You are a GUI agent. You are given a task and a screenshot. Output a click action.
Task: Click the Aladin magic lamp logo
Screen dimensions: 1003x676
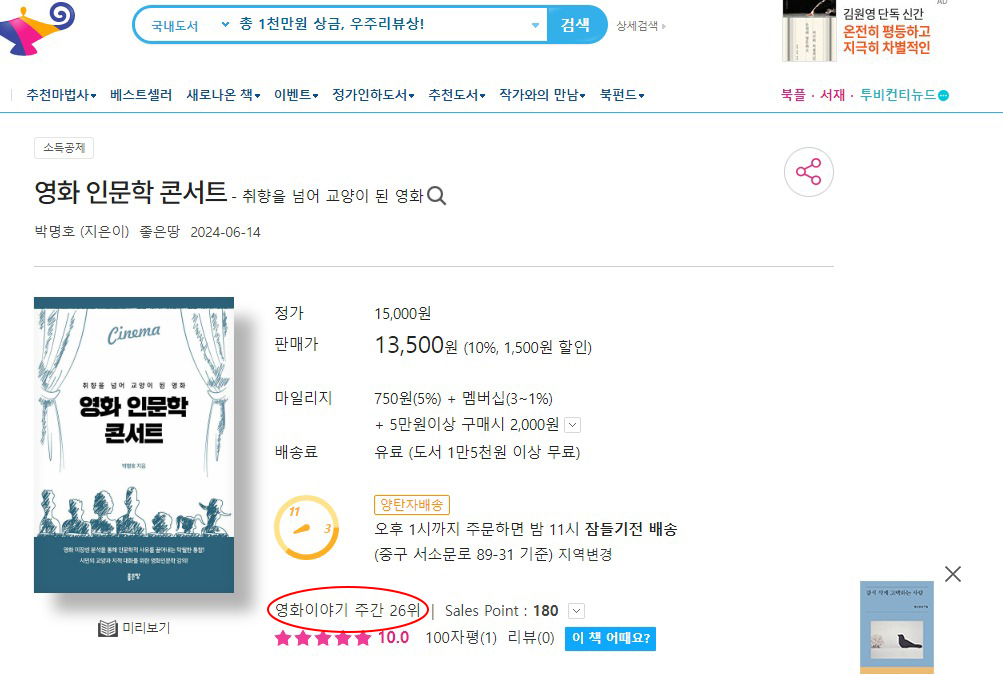click(37, 29)
